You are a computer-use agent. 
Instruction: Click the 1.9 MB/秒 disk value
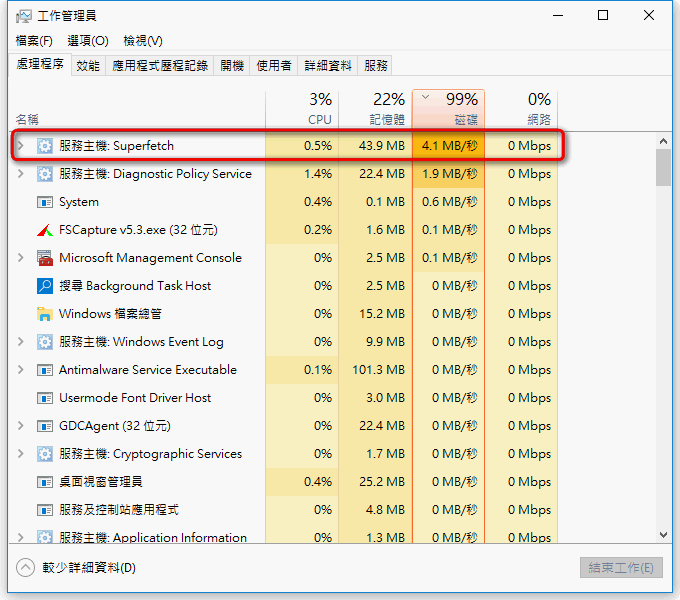pos(449,174)
